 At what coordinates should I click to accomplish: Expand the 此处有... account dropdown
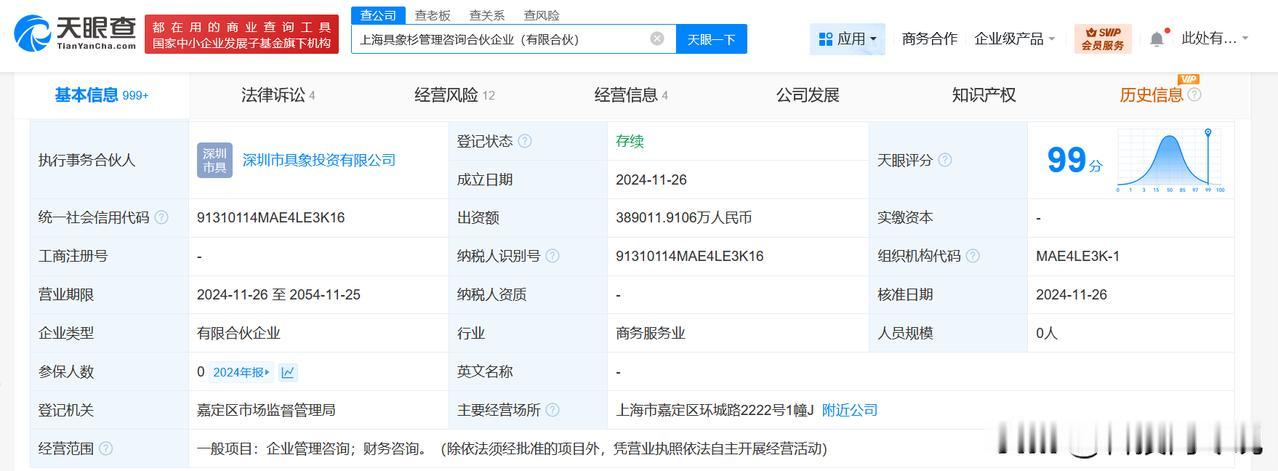[x=1215, y=39]
